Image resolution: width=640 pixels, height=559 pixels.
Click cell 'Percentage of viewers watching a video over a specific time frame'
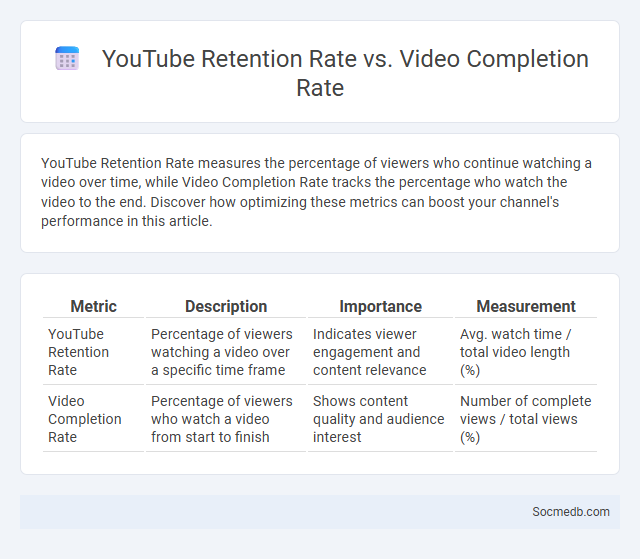[226, 352]
